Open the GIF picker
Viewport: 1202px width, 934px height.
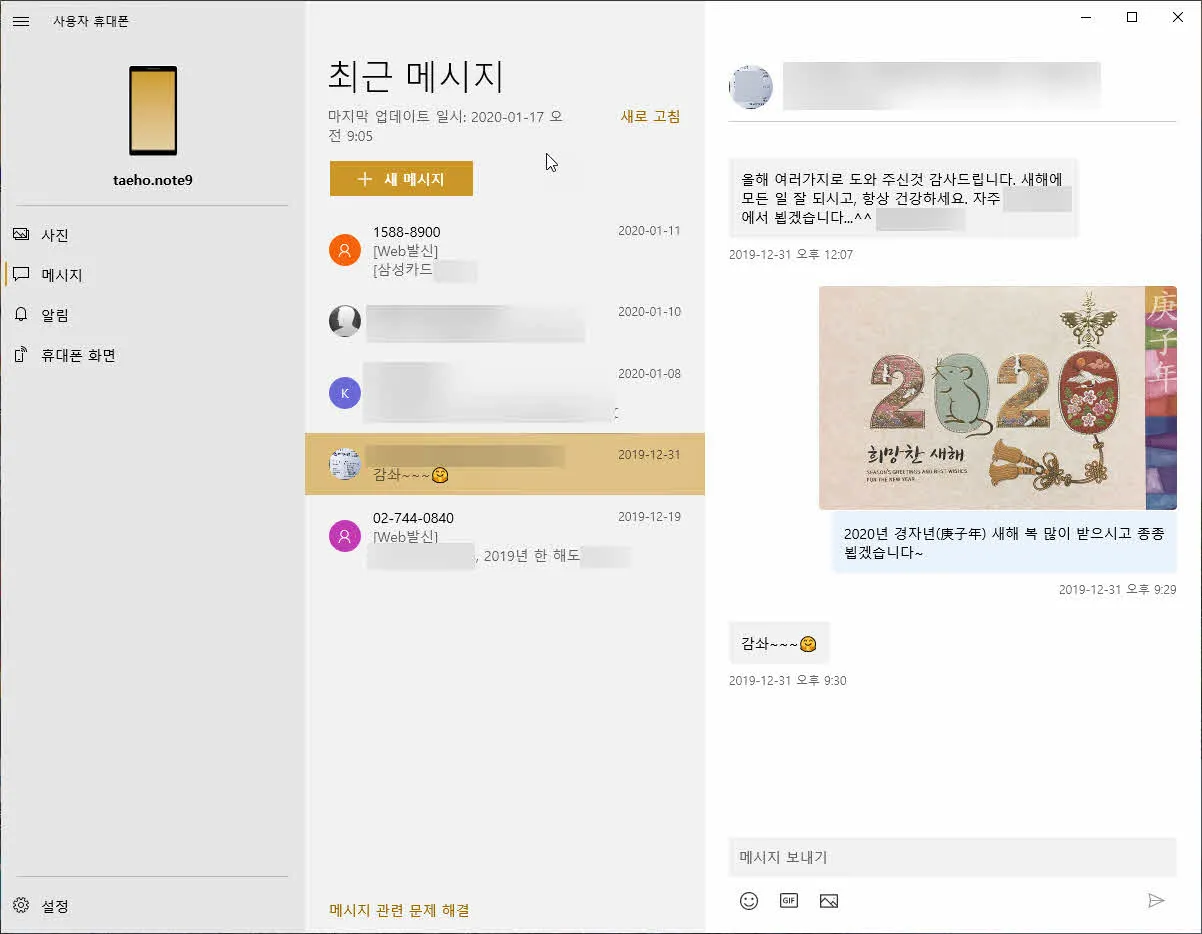pos(788,900)
